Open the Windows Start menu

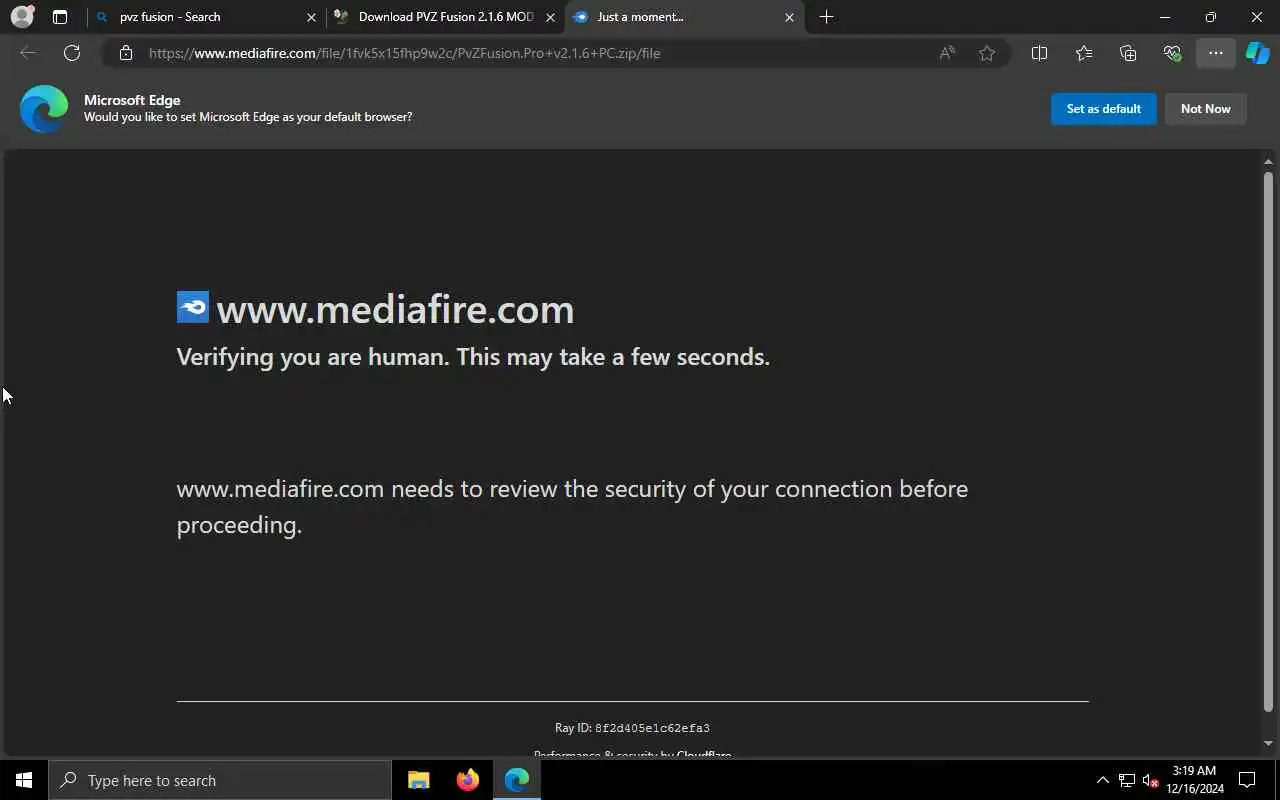pyautogui.click(x=24, y=780)
